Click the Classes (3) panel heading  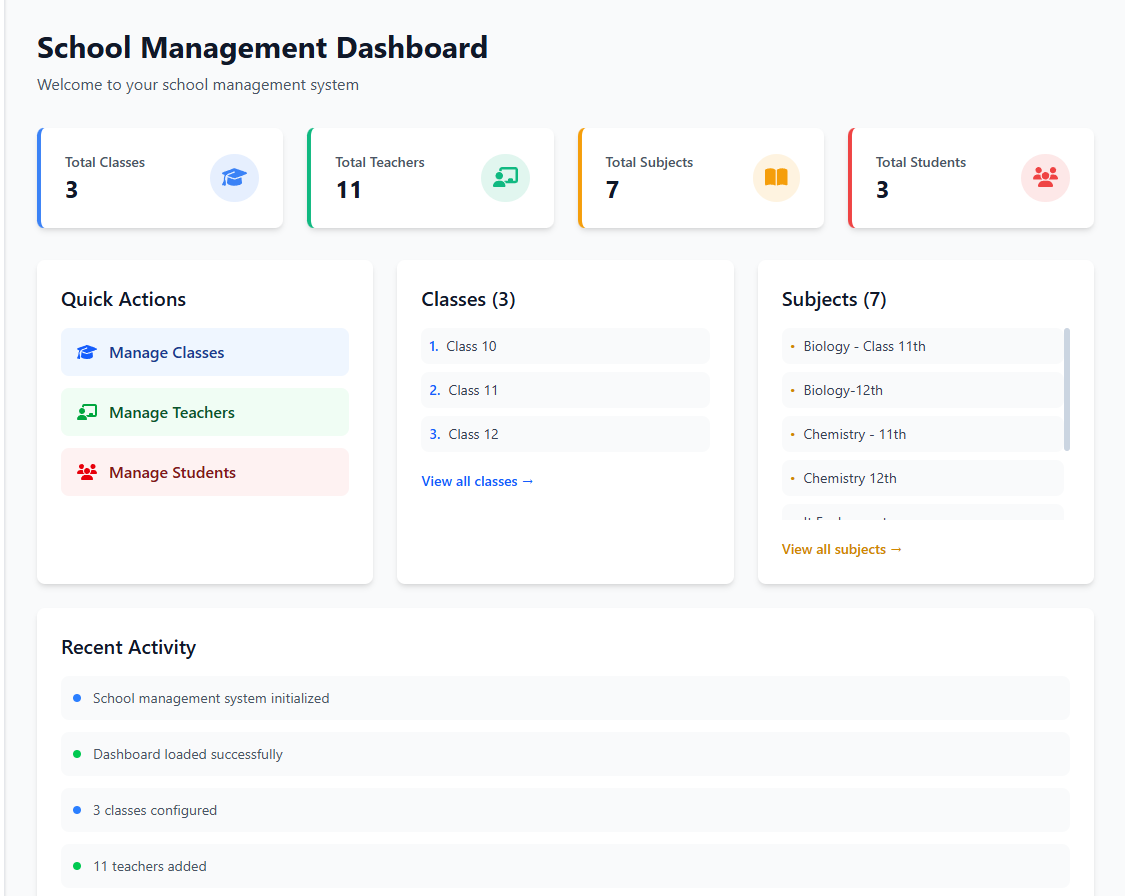[469, 299]
